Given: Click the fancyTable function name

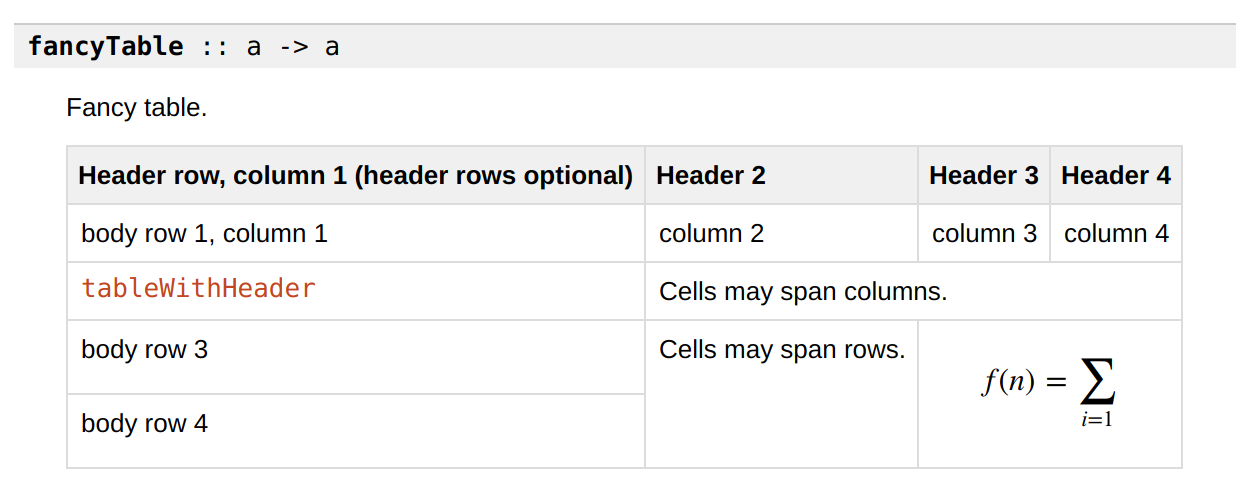Looking at the screenshot, I should click(106, 46).
